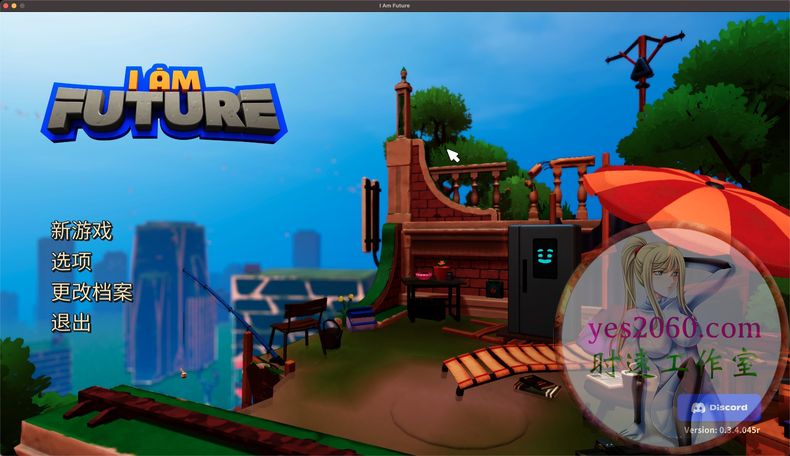Click the I Am Future title bar text
Viewport: 790px width, 456px height.
[x=394, y=6]
